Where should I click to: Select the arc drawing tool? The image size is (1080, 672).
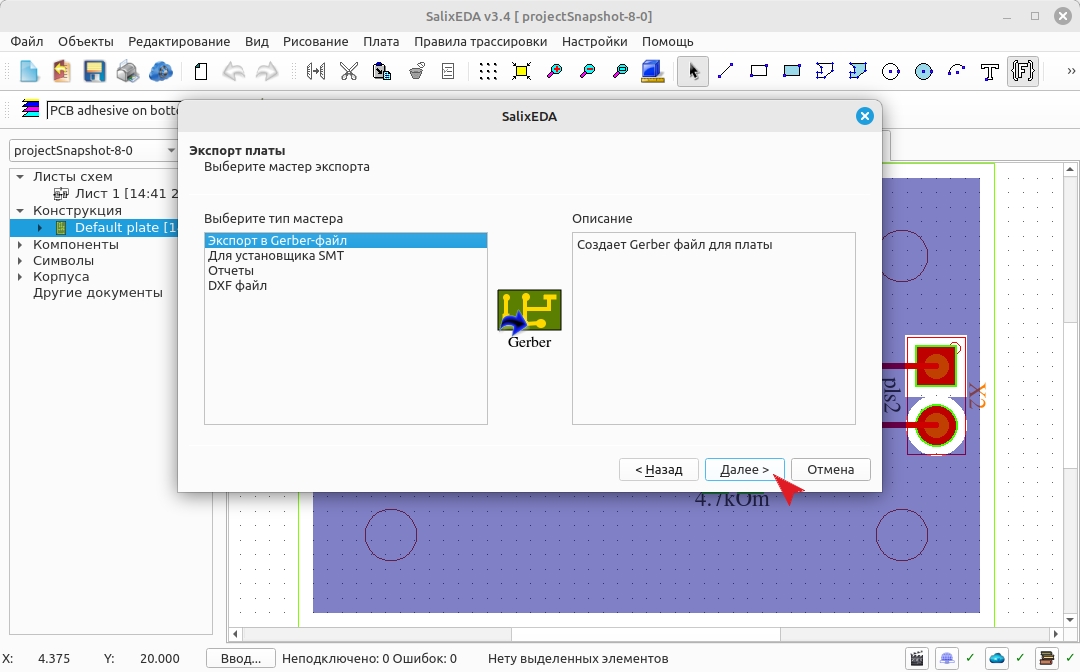point(957,71)
